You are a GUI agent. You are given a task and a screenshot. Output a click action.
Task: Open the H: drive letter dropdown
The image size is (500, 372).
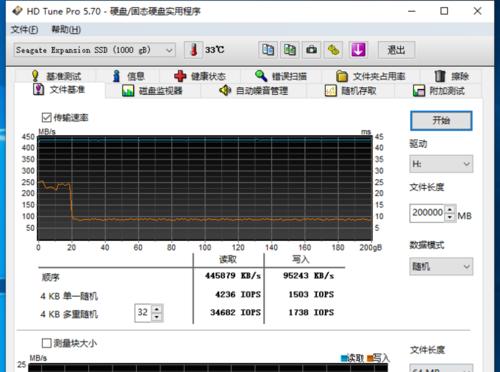(441, 164)
